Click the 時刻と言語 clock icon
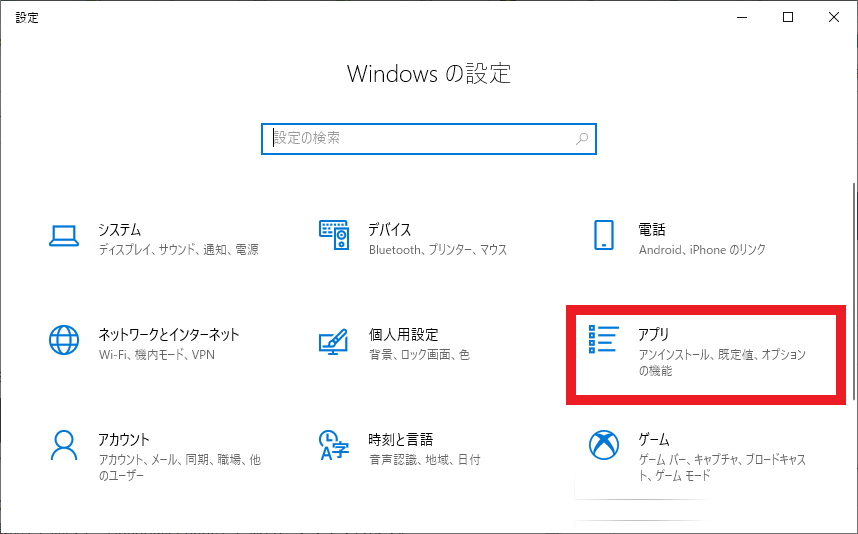The image size is (858, 534). tap(334, 445)
